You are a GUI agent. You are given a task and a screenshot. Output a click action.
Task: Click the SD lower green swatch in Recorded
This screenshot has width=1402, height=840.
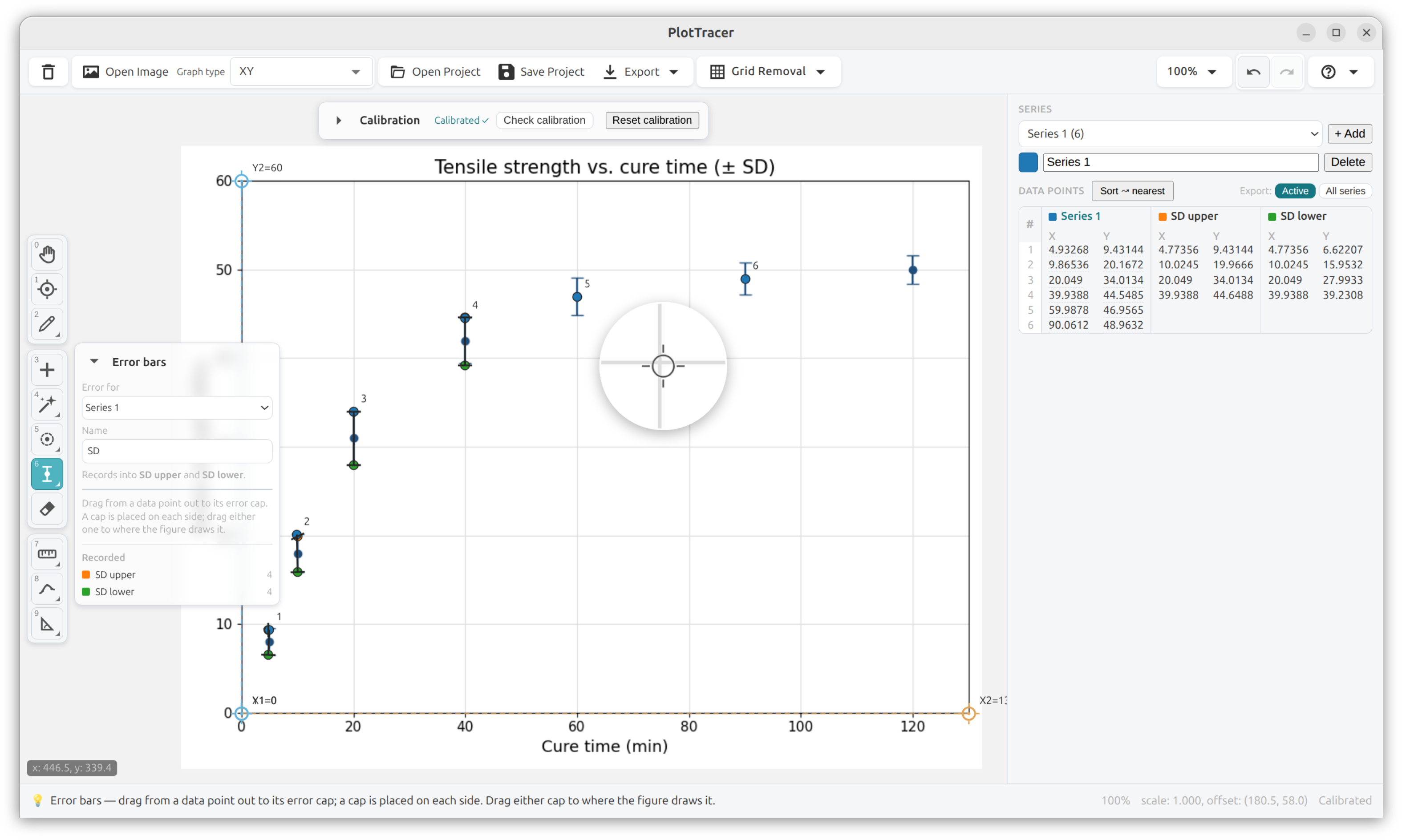pos(86,591)
